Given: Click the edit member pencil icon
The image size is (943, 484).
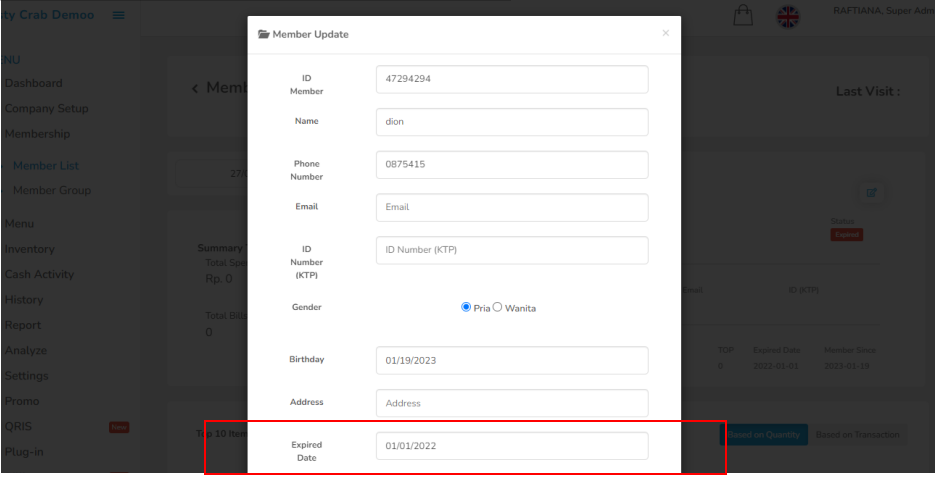Looking at the screenshot, I should coord(871,193).
